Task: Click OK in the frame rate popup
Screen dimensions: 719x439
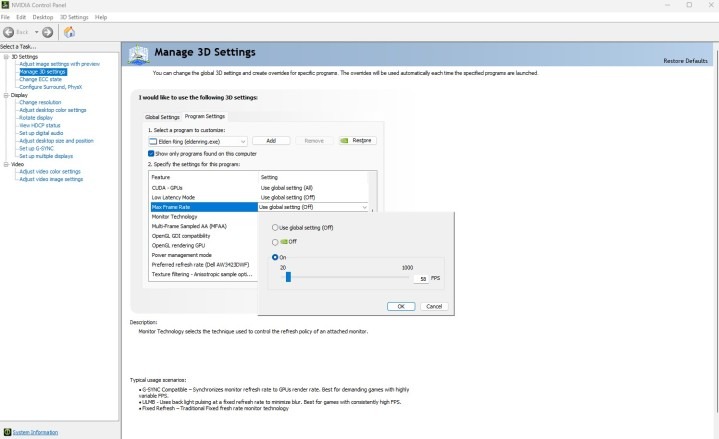Action: pos(401,306)
